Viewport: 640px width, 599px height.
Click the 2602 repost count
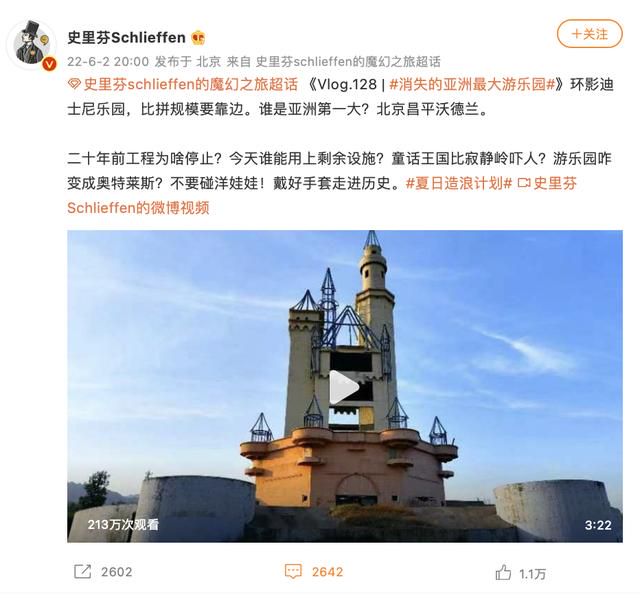[x=117, y=572]
